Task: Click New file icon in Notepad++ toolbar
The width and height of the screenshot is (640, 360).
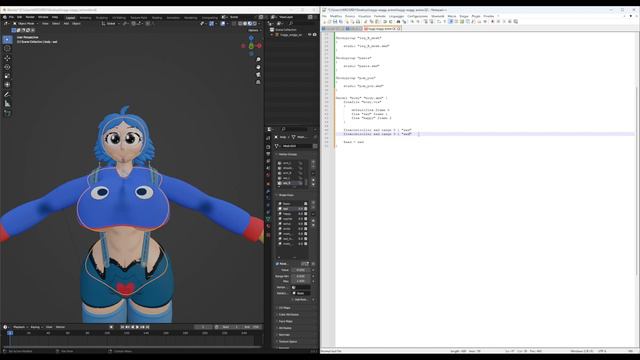Action: (324, 21)
